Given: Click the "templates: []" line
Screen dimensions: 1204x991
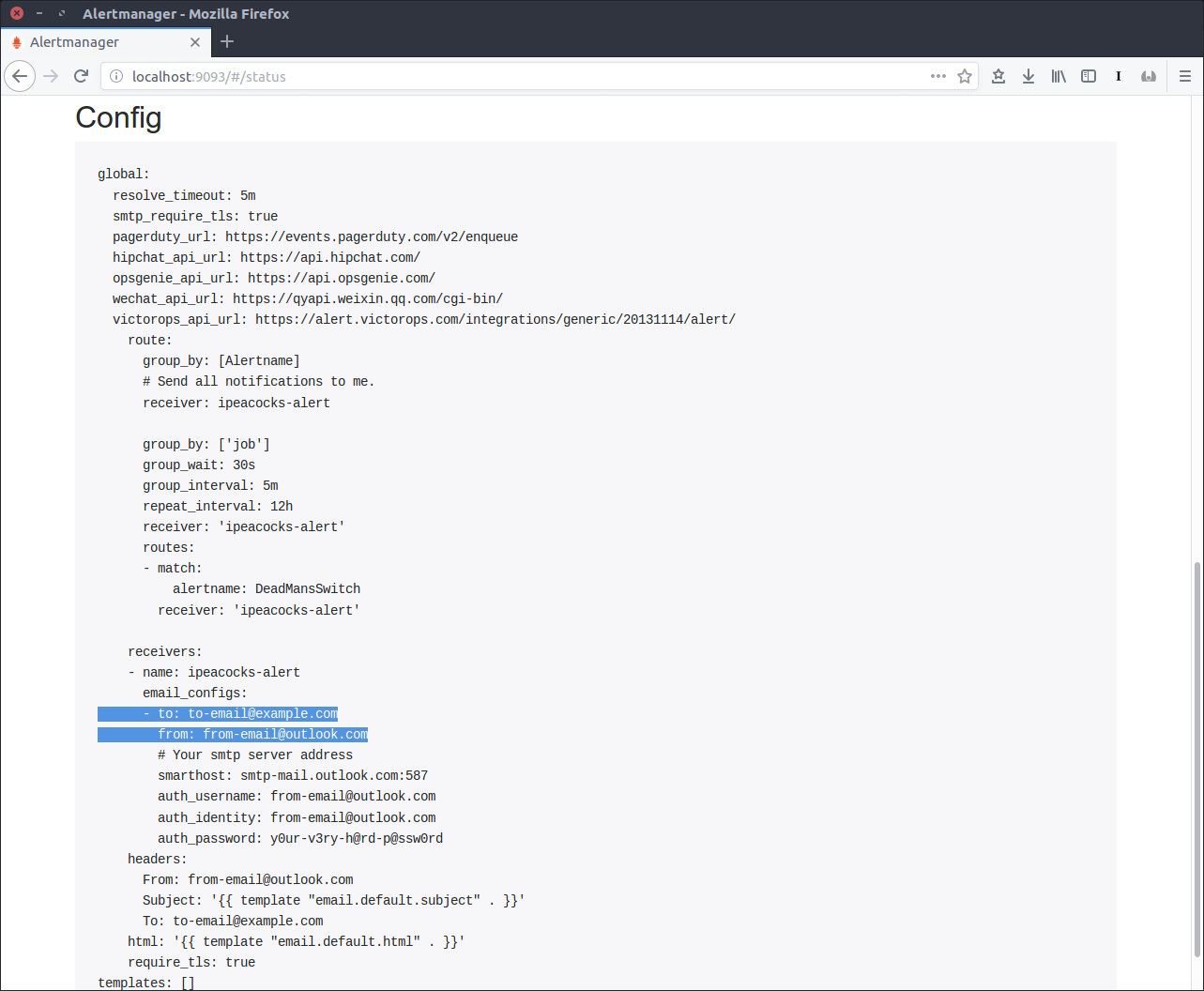Looking at the screenshot, I should click(x=146, y=983).
